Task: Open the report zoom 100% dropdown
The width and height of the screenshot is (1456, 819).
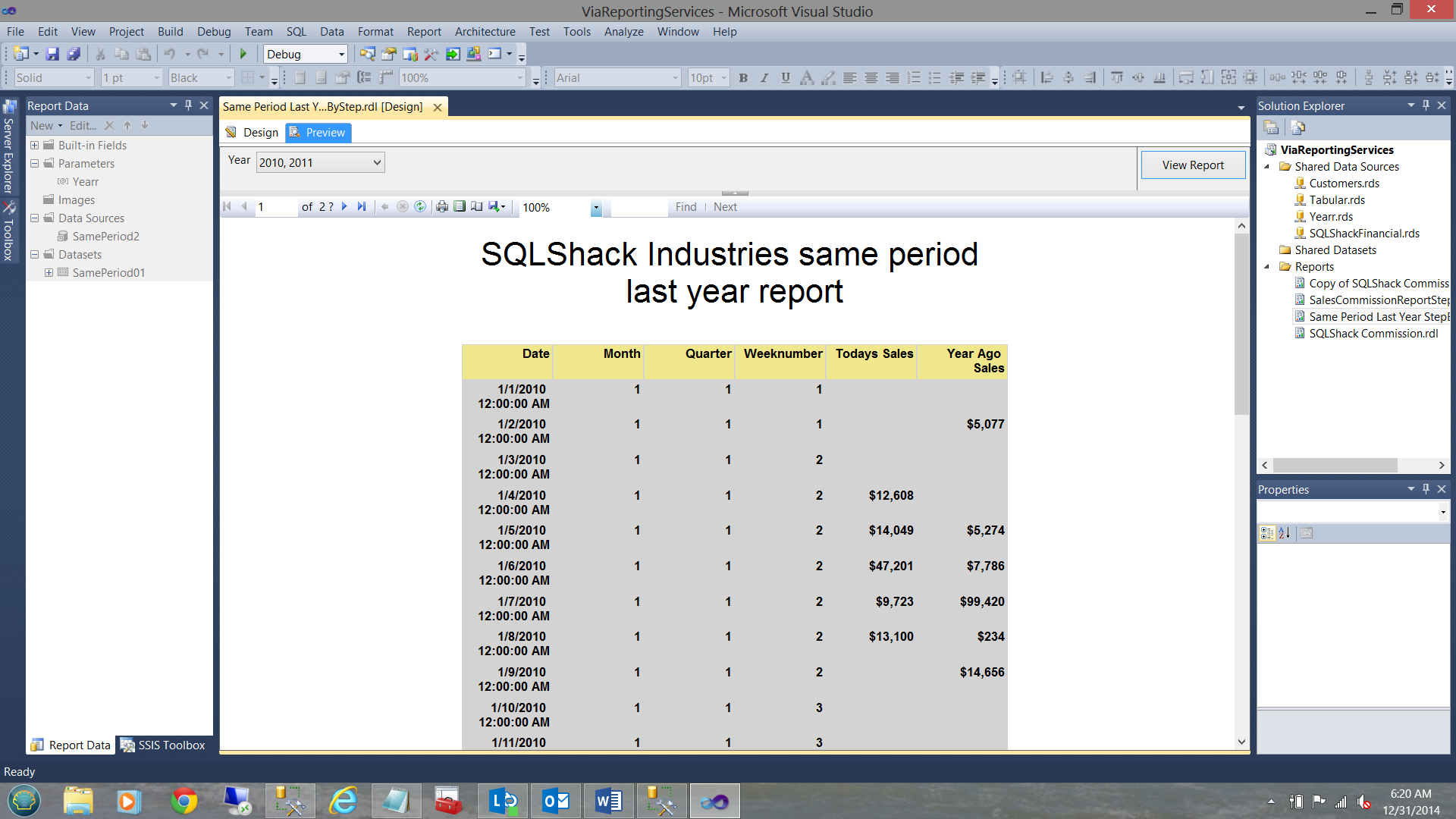Action: 596,208
